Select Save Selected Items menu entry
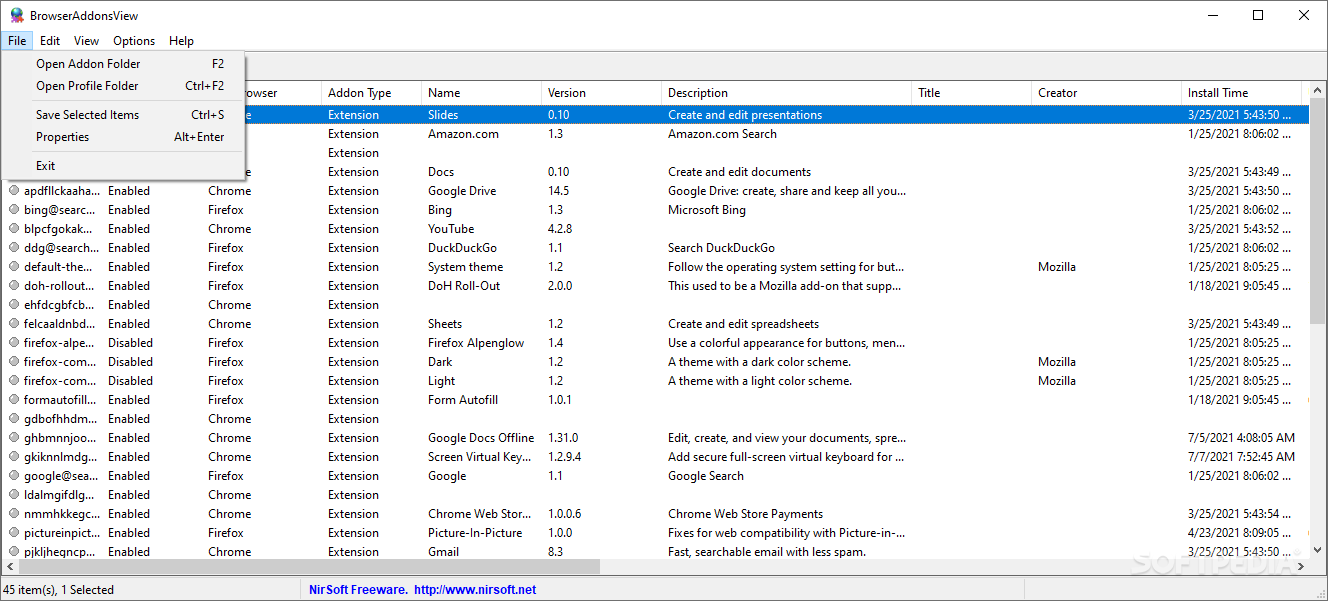This screenshot has width=1328, height=601. click(x=124, y=115)
